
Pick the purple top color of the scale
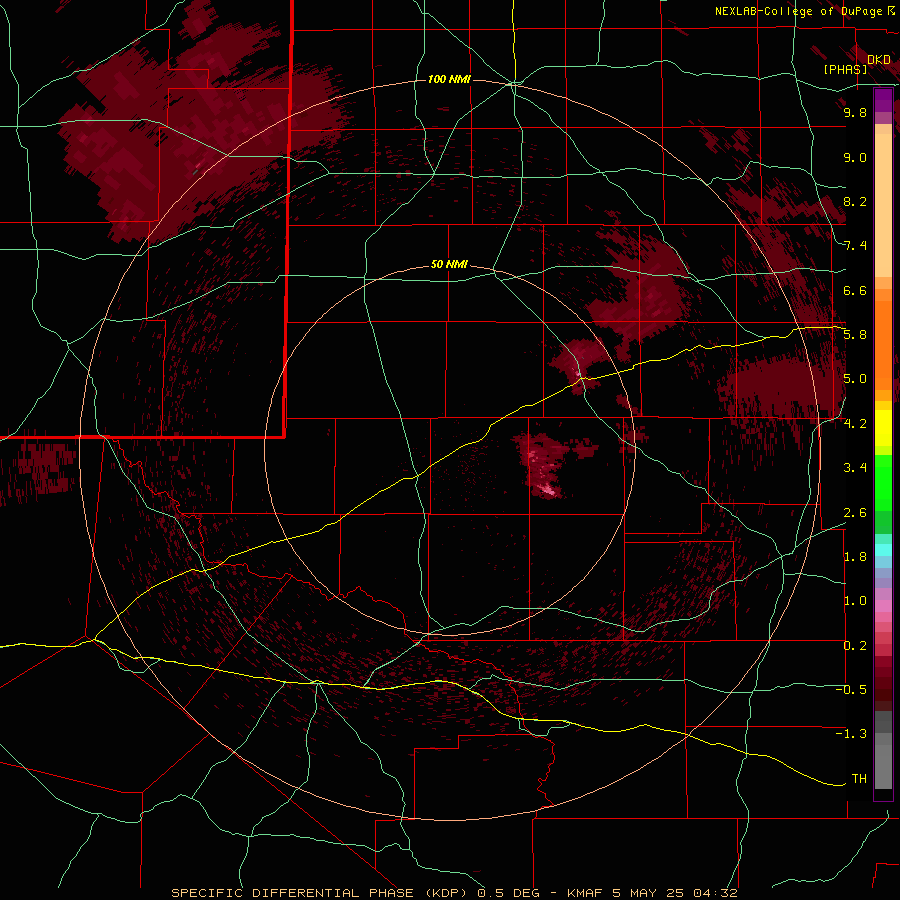coord(883,100)
